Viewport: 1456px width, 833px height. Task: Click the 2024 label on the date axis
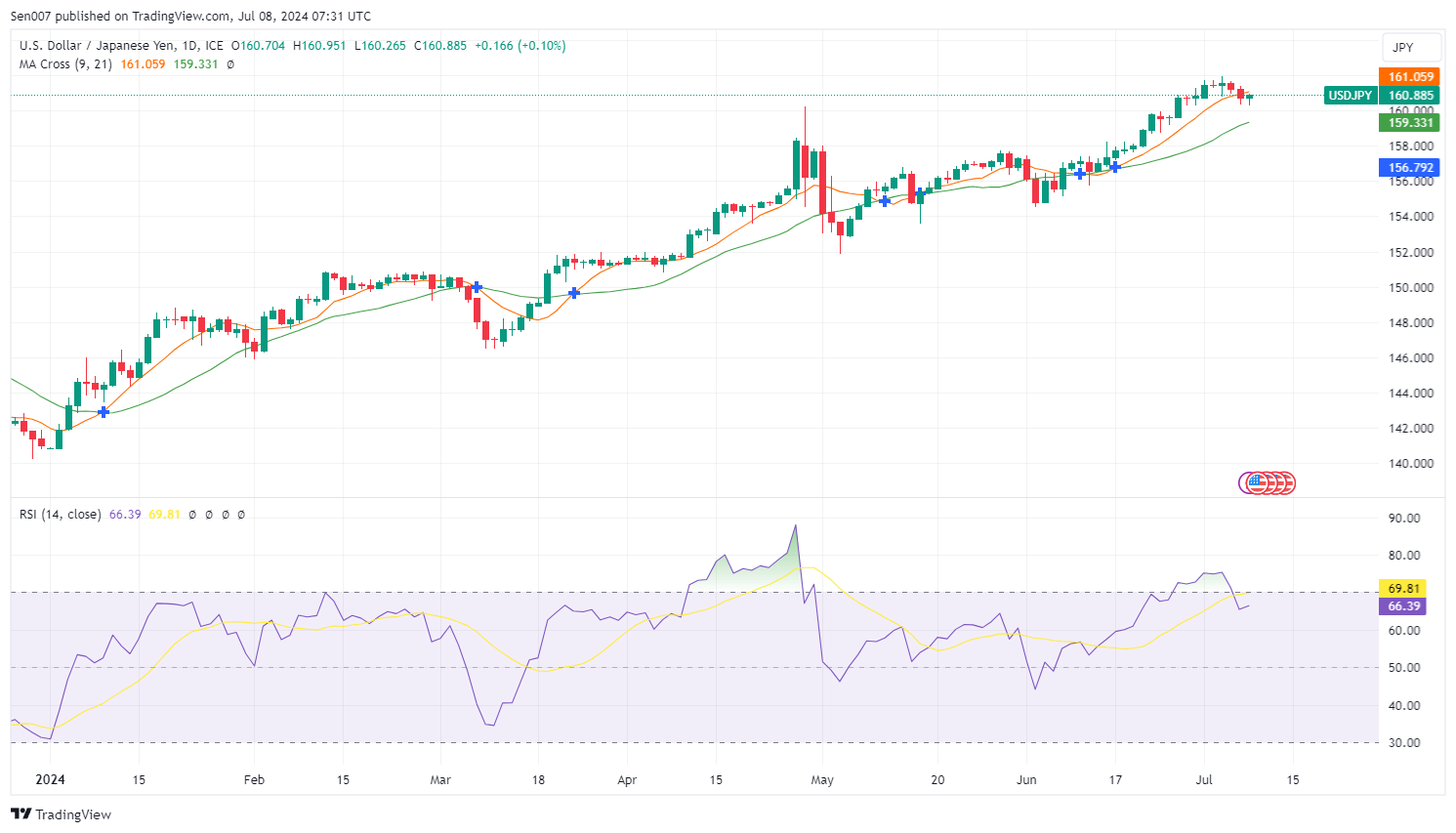[50, 779]
